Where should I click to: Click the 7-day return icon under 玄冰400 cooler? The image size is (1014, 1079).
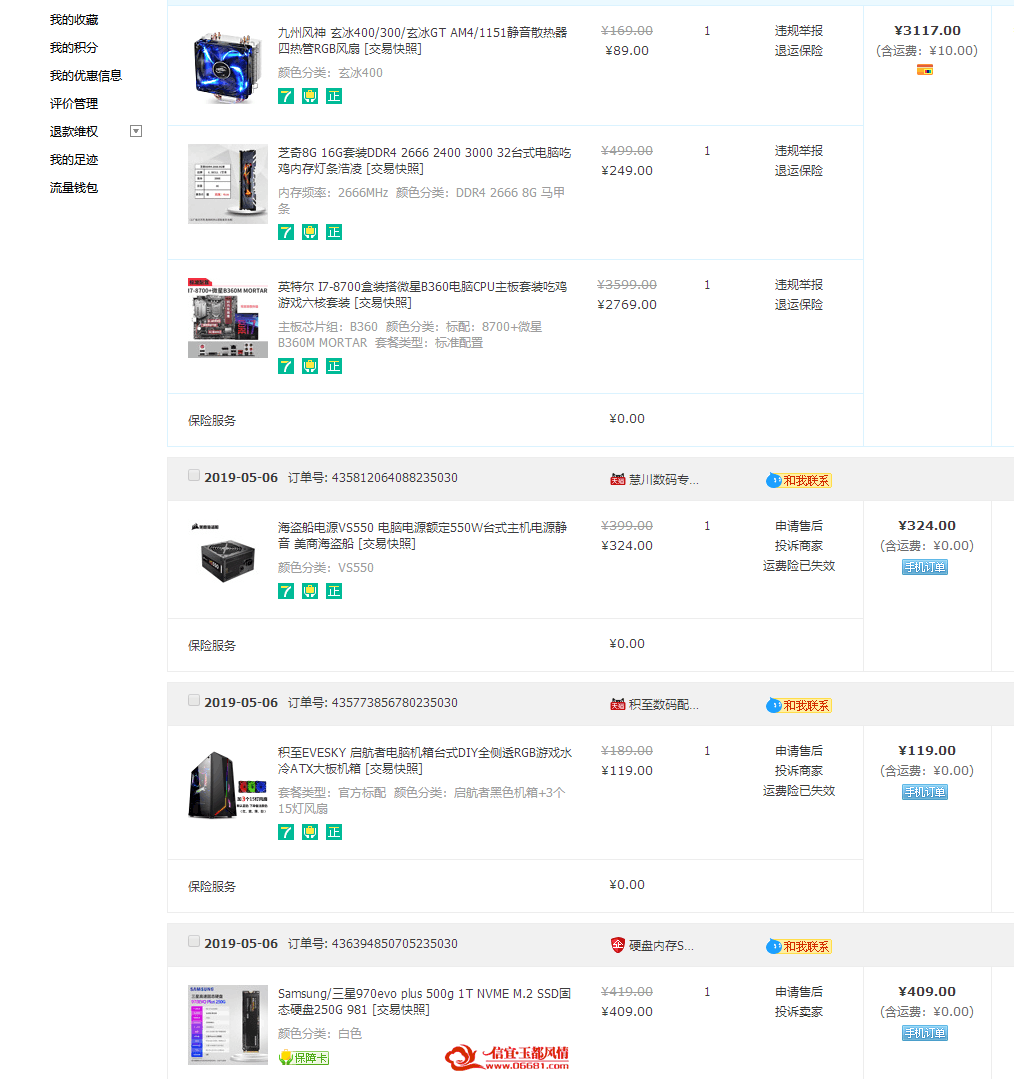285,96
